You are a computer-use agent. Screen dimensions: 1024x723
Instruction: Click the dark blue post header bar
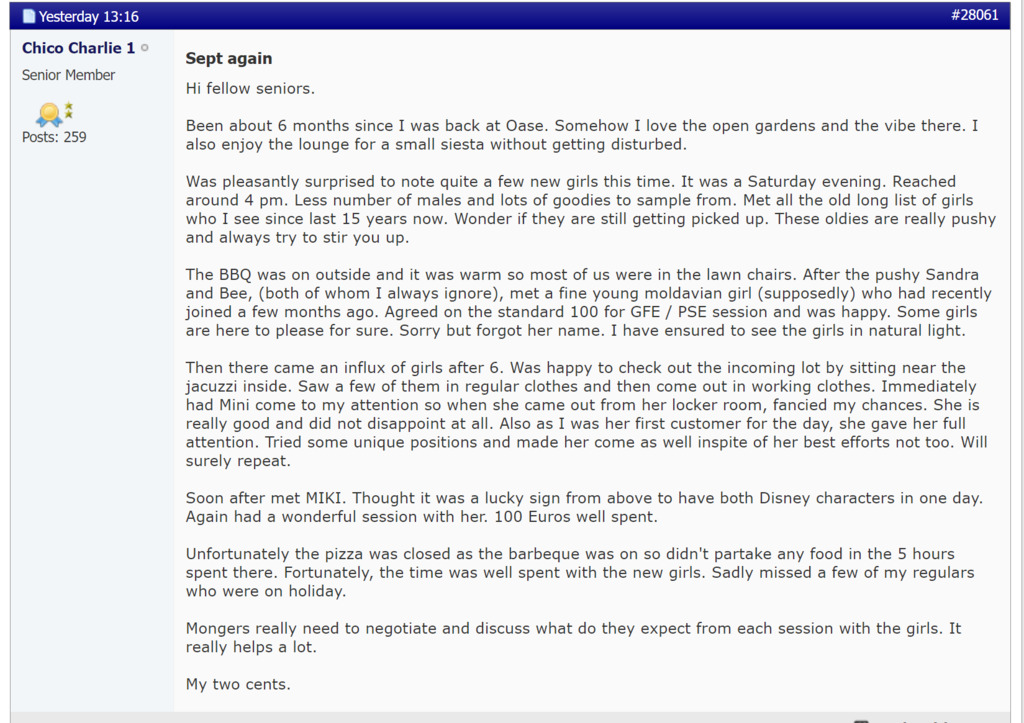pyautogui.click(x=500, y=15)
